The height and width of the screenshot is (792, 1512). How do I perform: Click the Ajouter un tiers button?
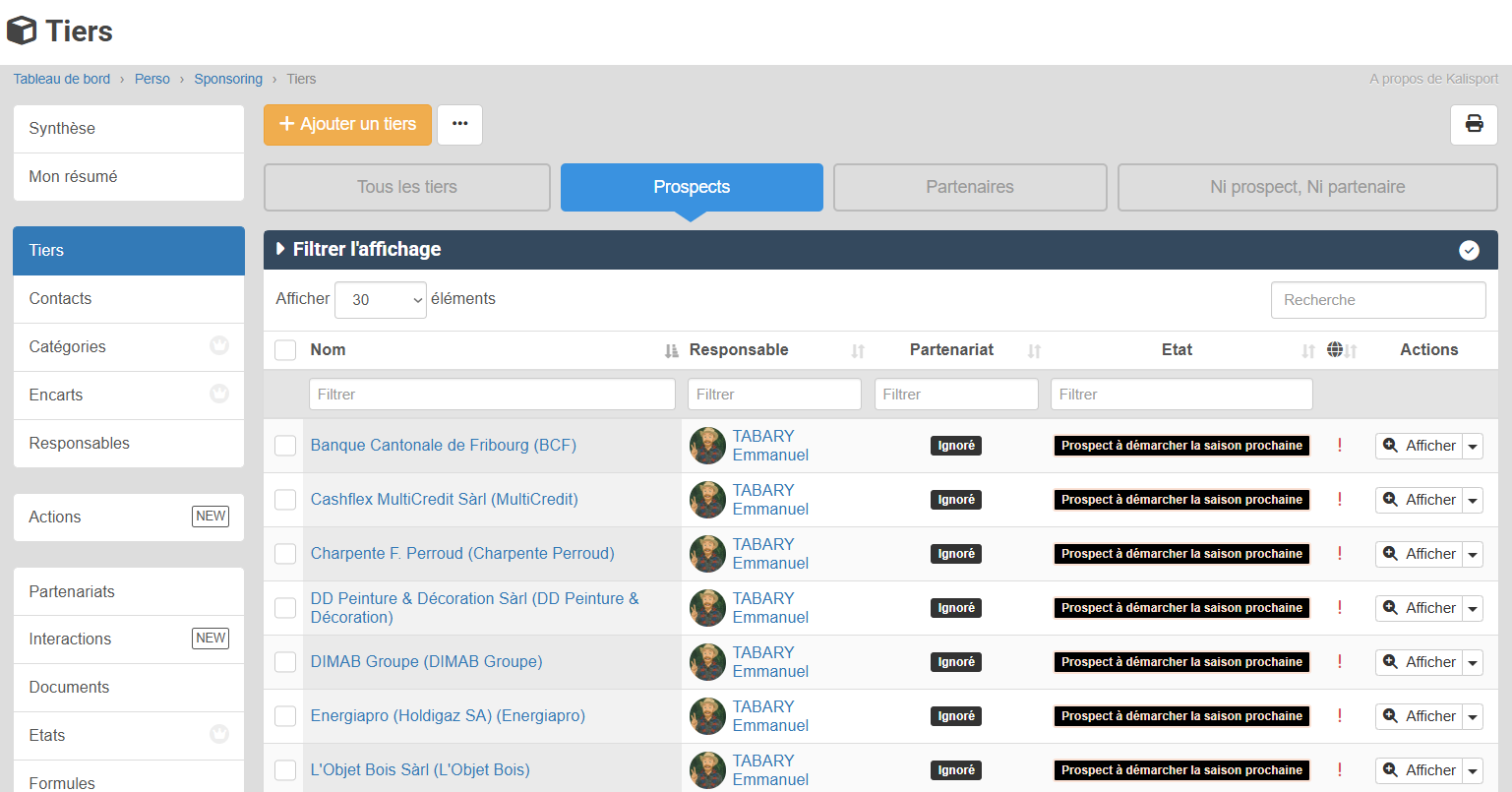coord(347,124)
